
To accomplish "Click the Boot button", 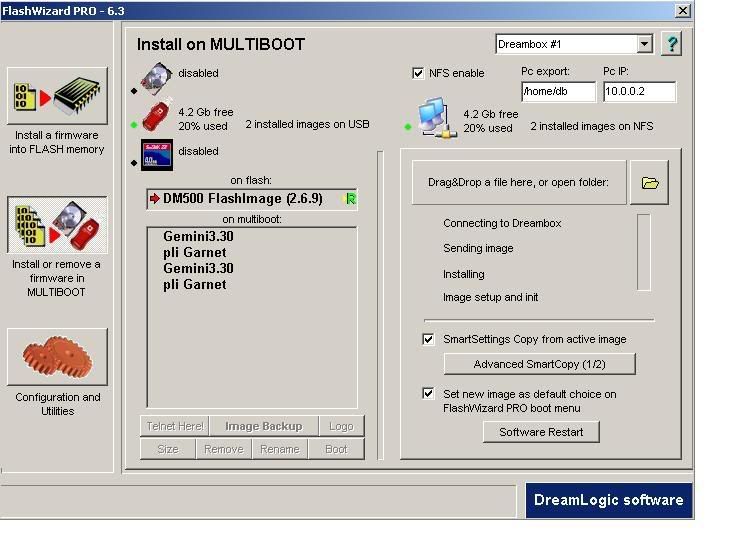I will [336, 449].
